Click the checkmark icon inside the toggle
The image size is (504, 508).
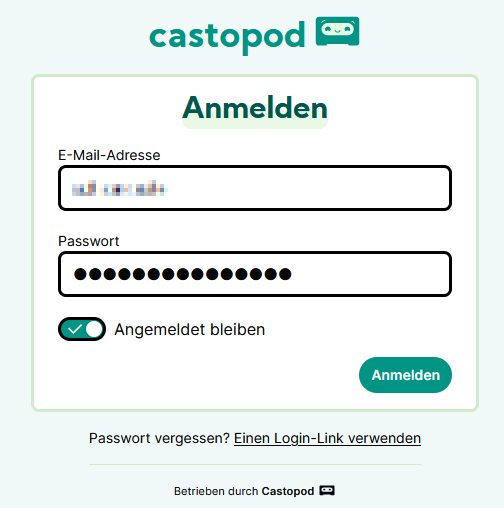75,329
